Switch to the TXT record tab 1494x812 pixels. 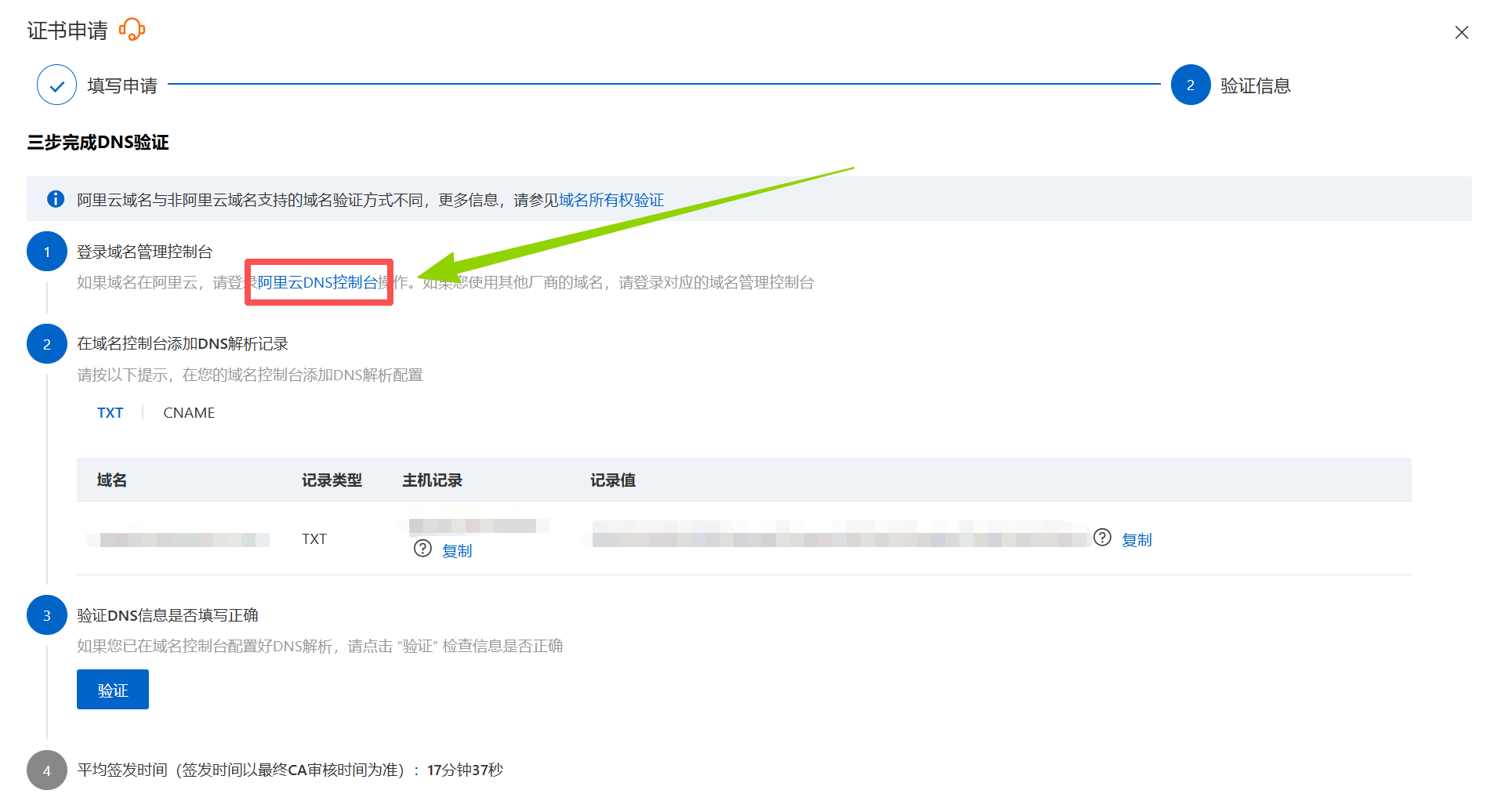[x=111, y=413]
